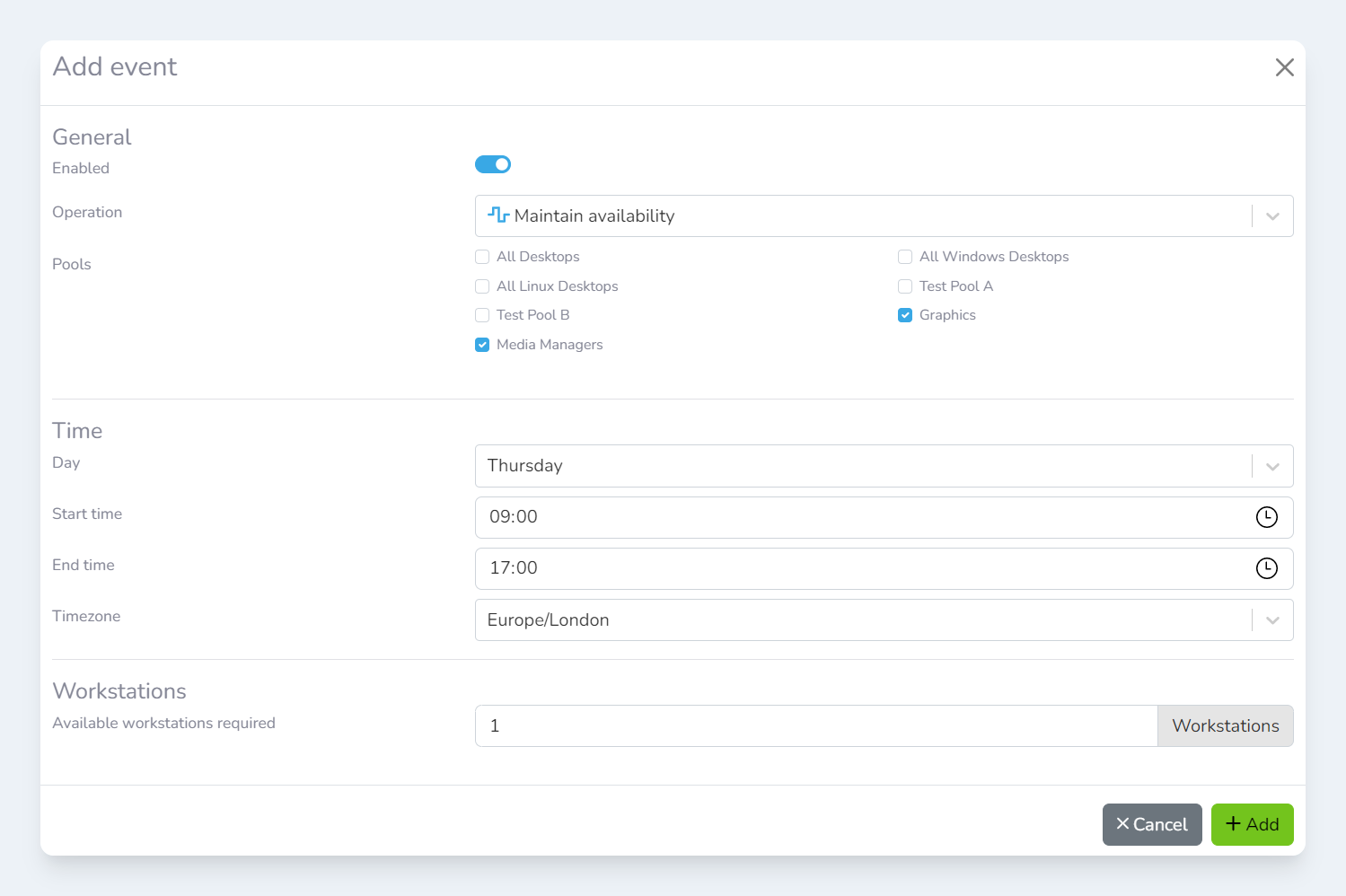Uncheck the Media Managers checkbox

point(482,345)
